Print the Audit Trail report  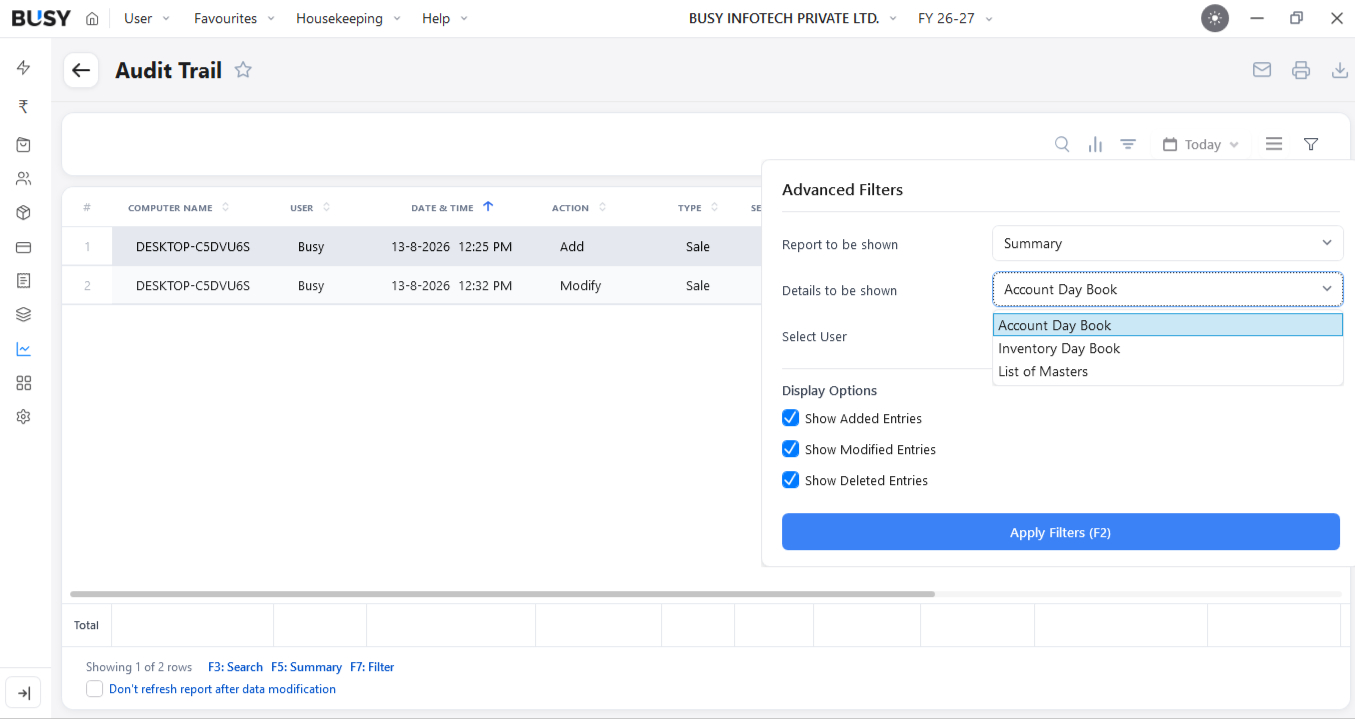[1301, 70]
